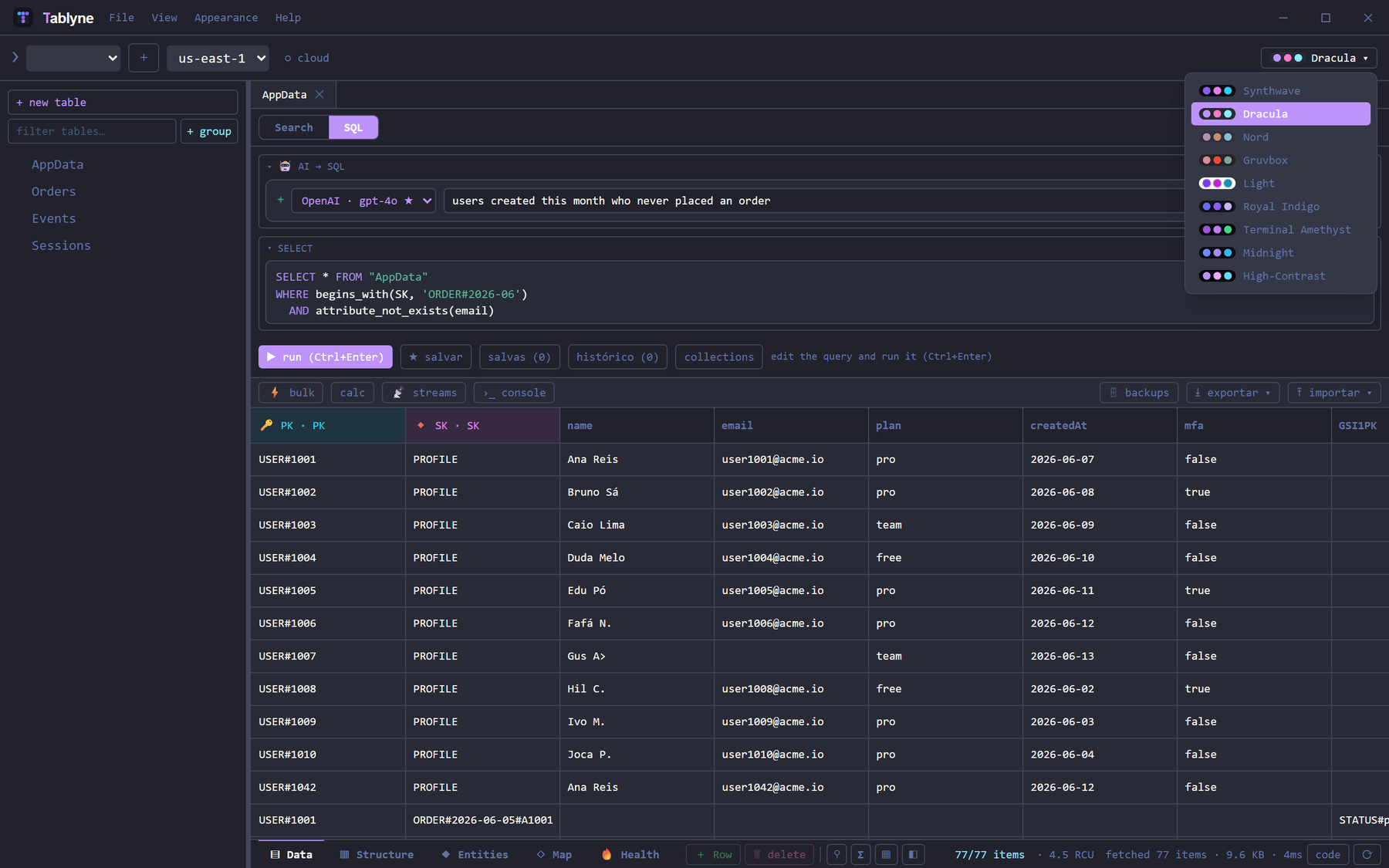
Task: Toggle the grid view icon
Action: click(x=886, y=854)
